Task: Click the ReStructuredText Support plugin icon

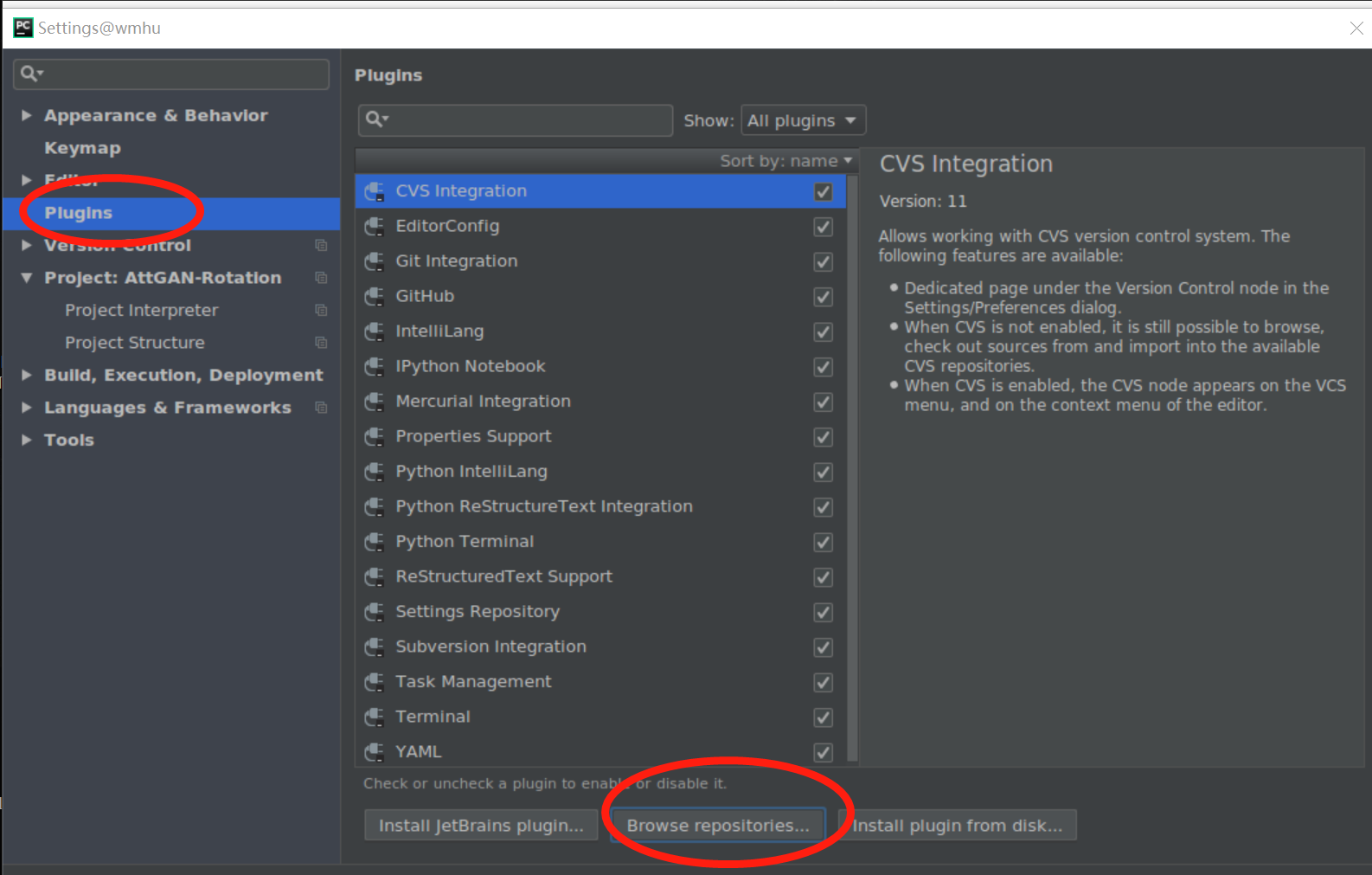Action: (375, 577)
